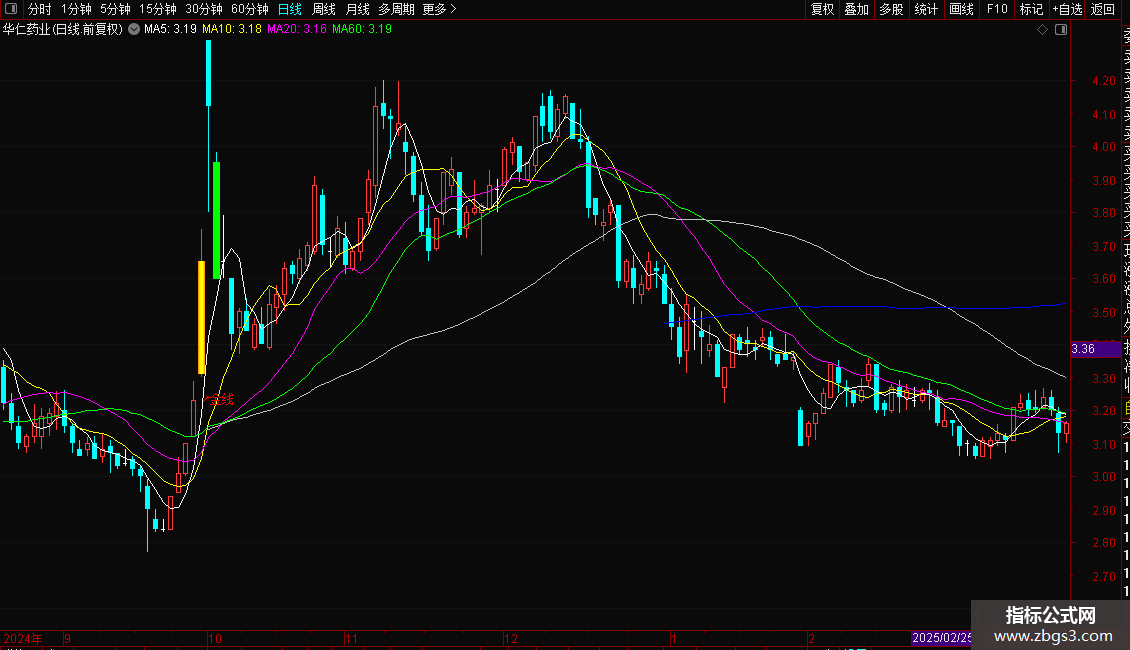Open the 多股 multi-stock view
Screen dimensions: 1130x650
[891, 9]
